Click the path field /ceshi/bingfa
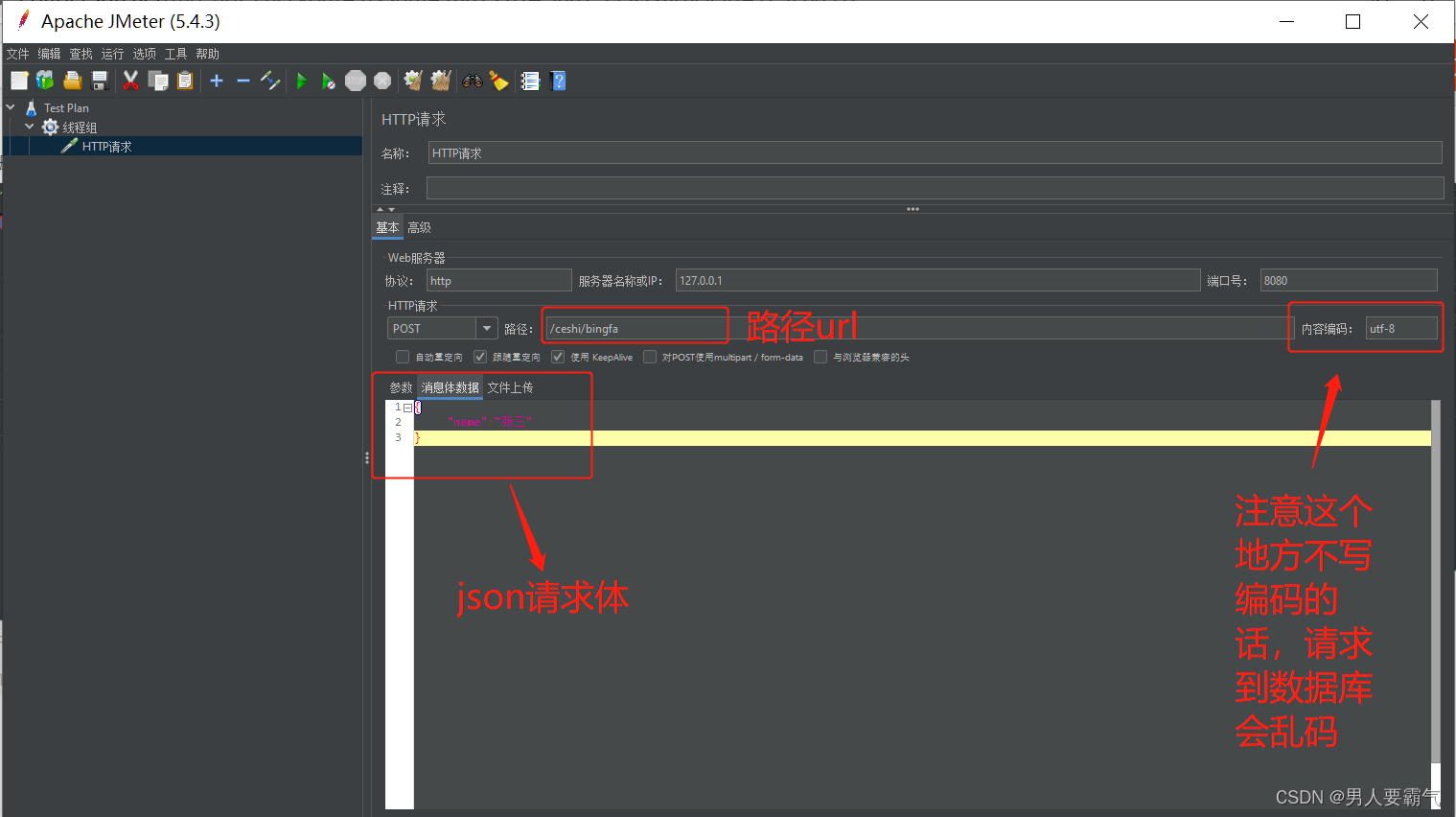Screen dimensions: 1456x817 [x=919, y=328]
